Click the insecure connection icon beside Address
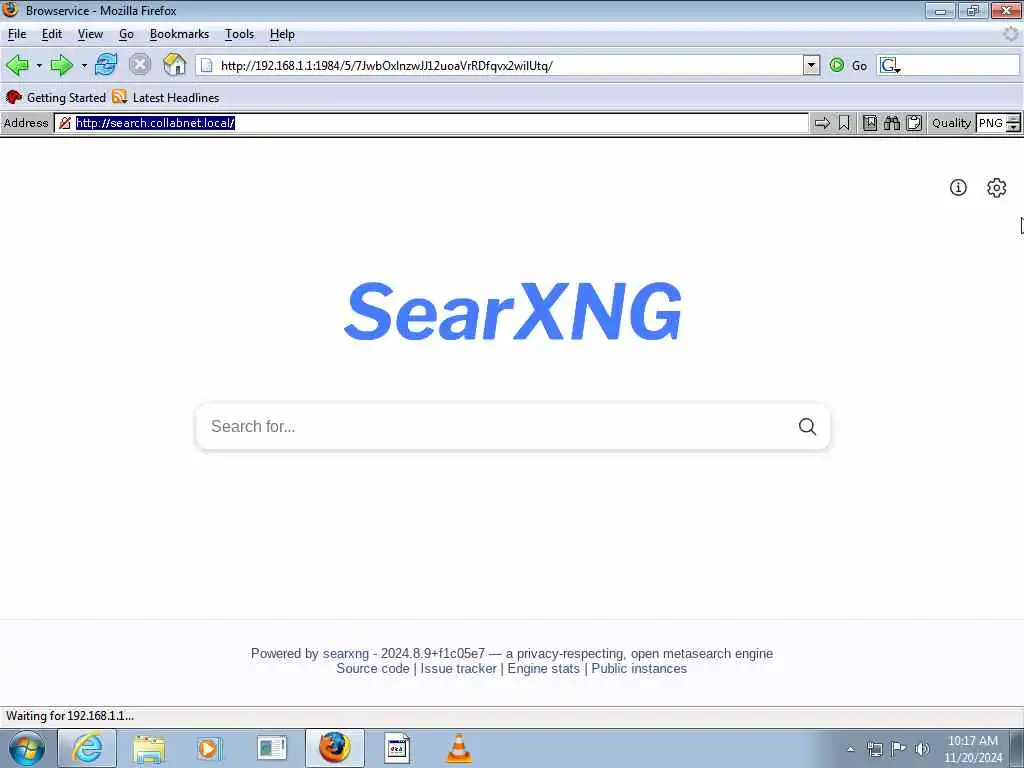The height and width of the screenshot is (768, 1024). coord(64,123)
